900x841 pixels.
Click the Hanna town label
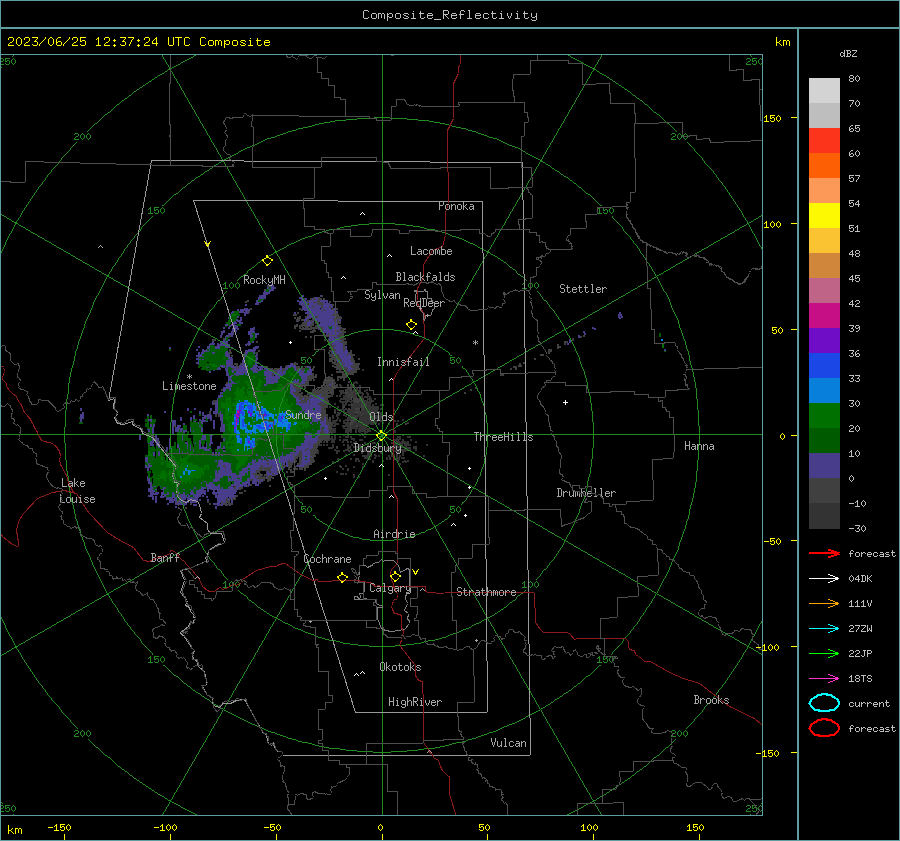[699, 446]
